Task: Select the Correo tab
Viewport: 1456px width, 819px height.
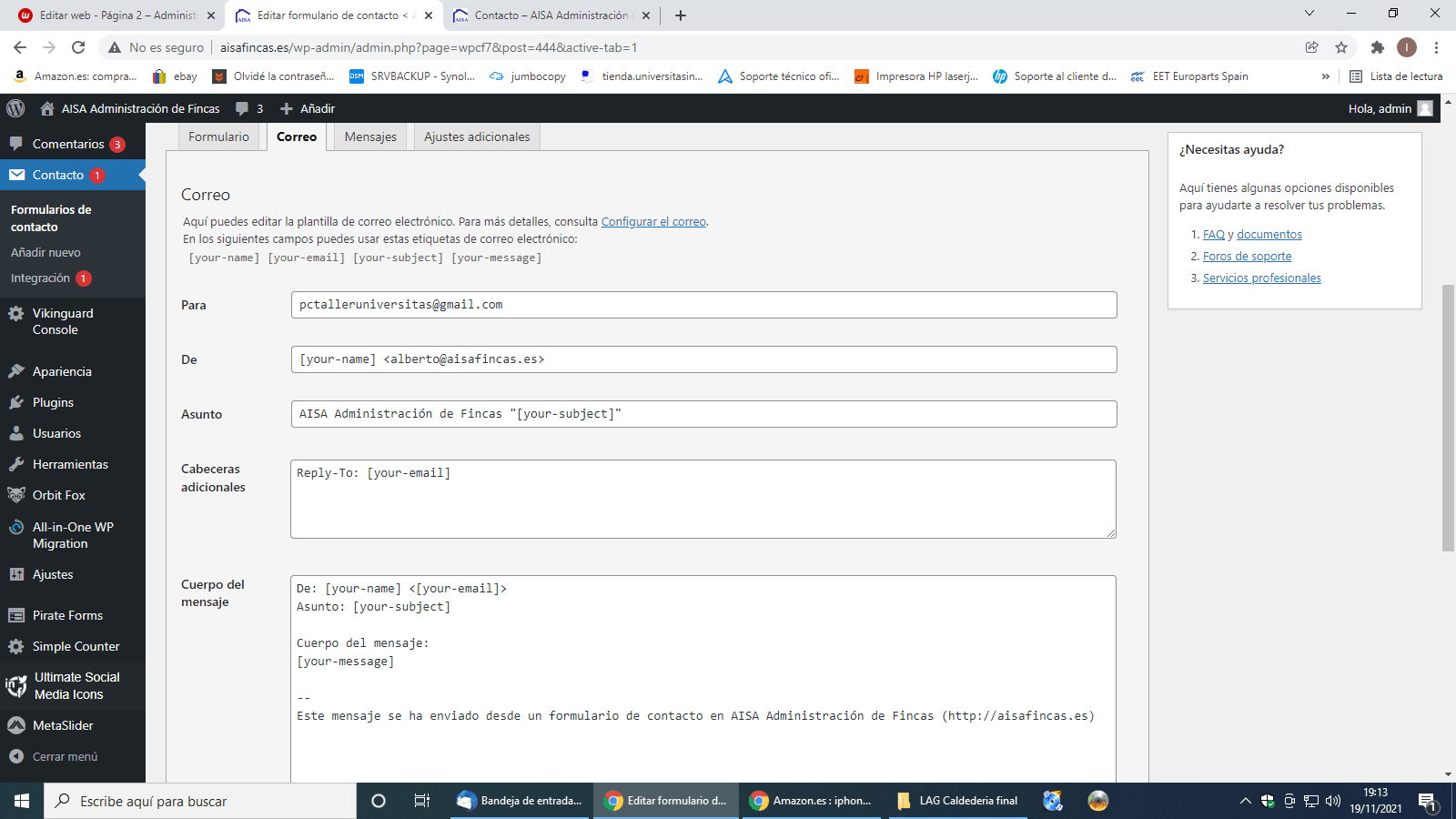Action: point(297,136)
